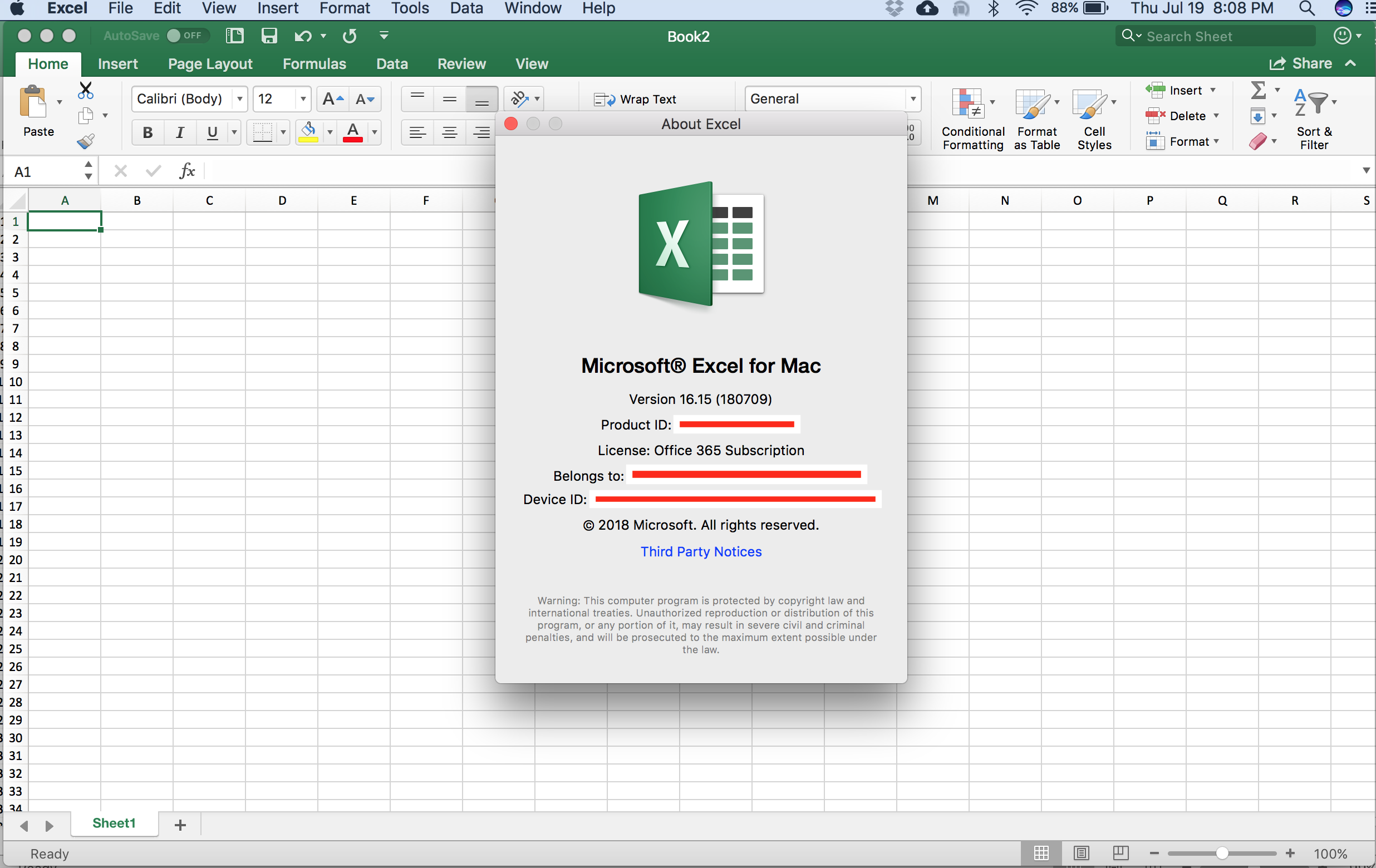Click the Cut scissors icon
This screenshot has width=1376, height=868.
86,90
